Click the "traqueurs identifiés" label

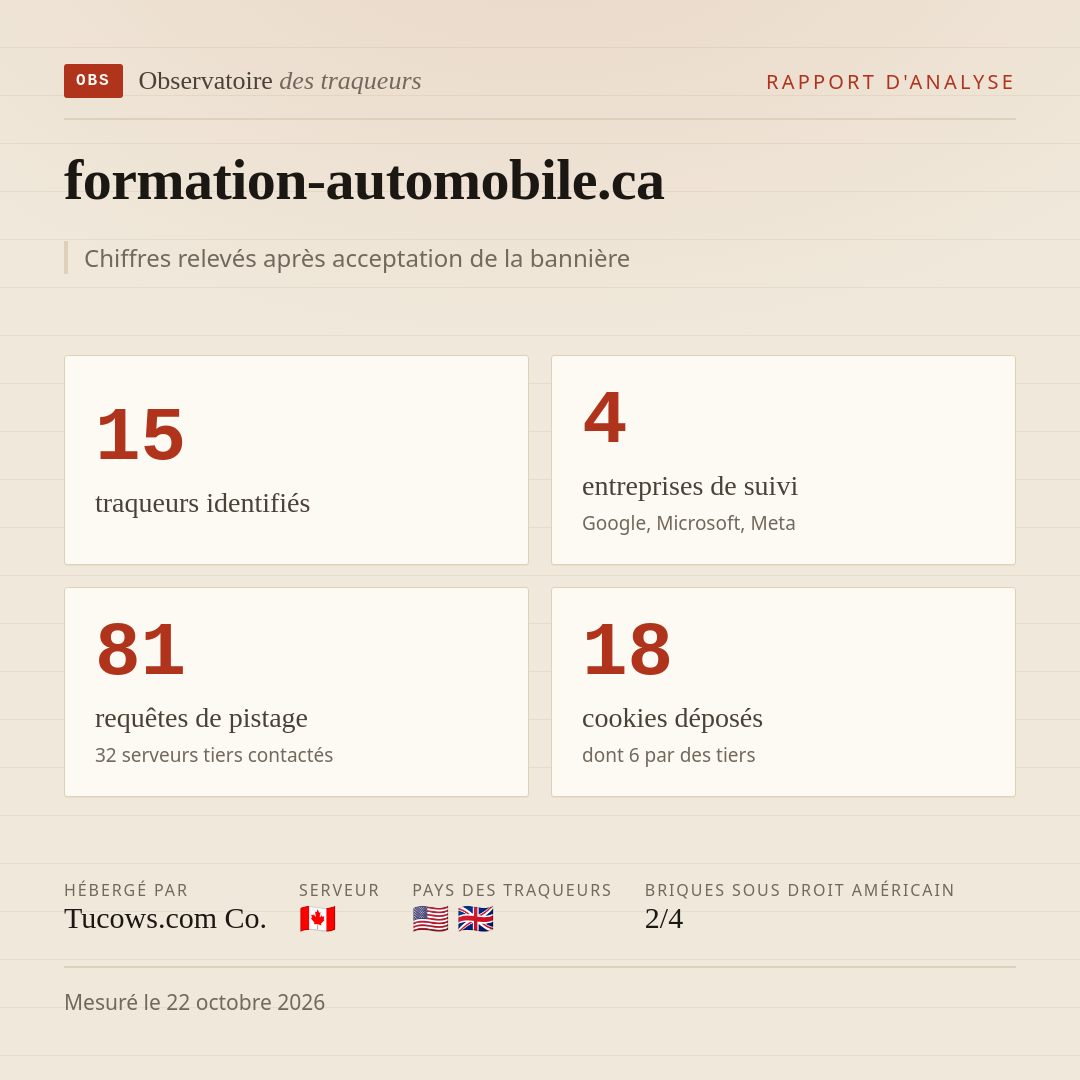click(202, 503)
